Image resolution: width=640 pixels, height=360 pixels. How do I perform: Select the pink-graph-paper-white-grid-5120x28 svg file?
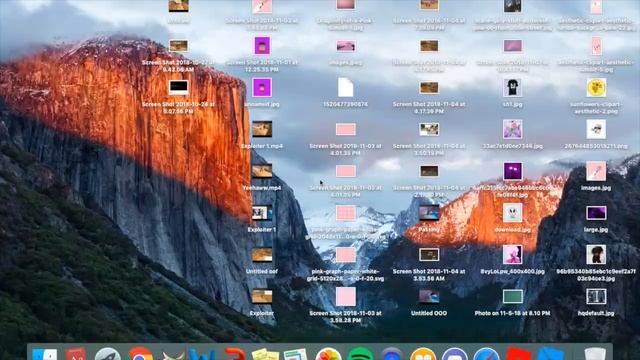tap(345, 255)
